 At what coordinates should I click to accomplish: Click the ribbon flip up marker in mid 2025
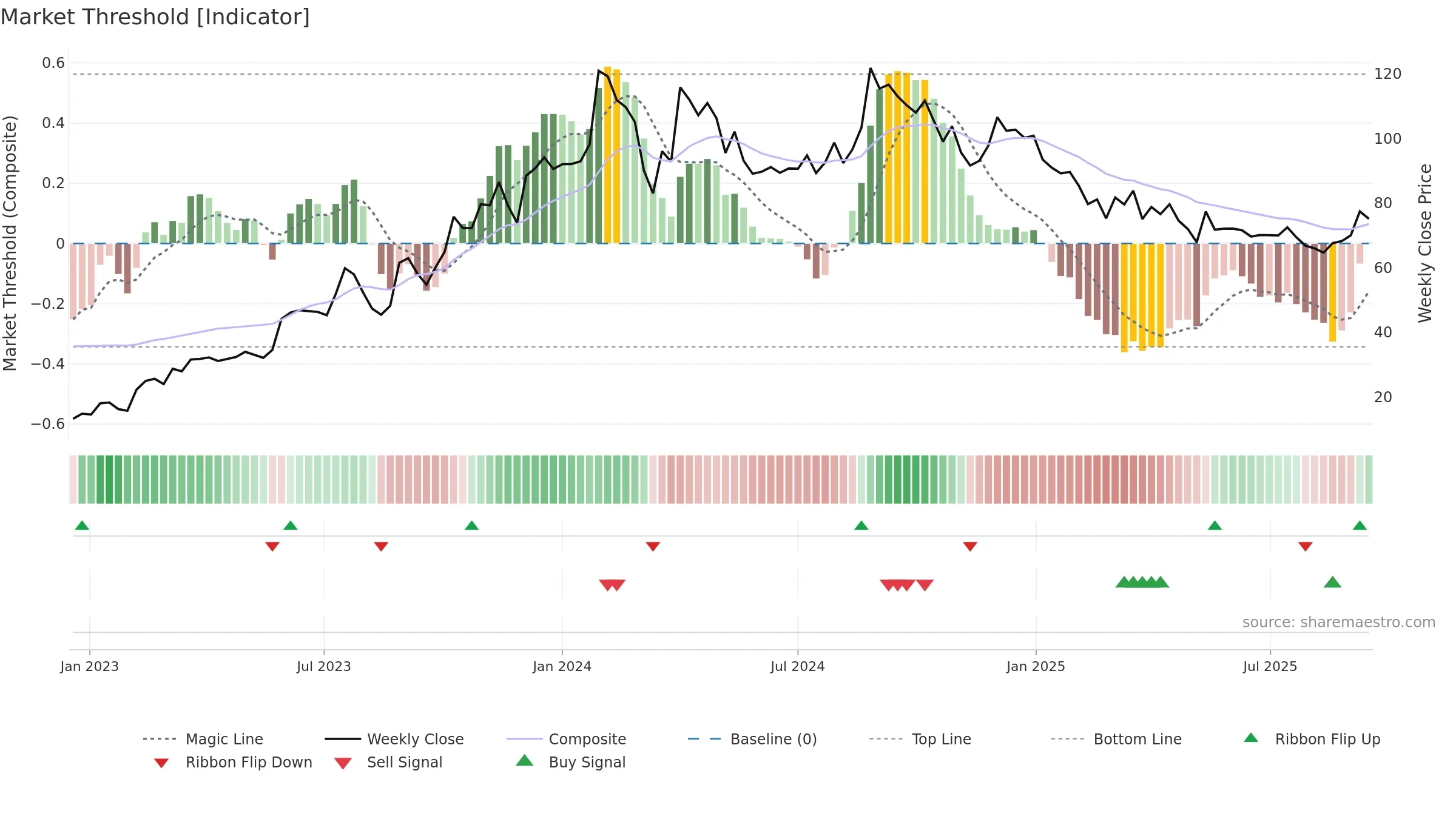click(1215, 525)
